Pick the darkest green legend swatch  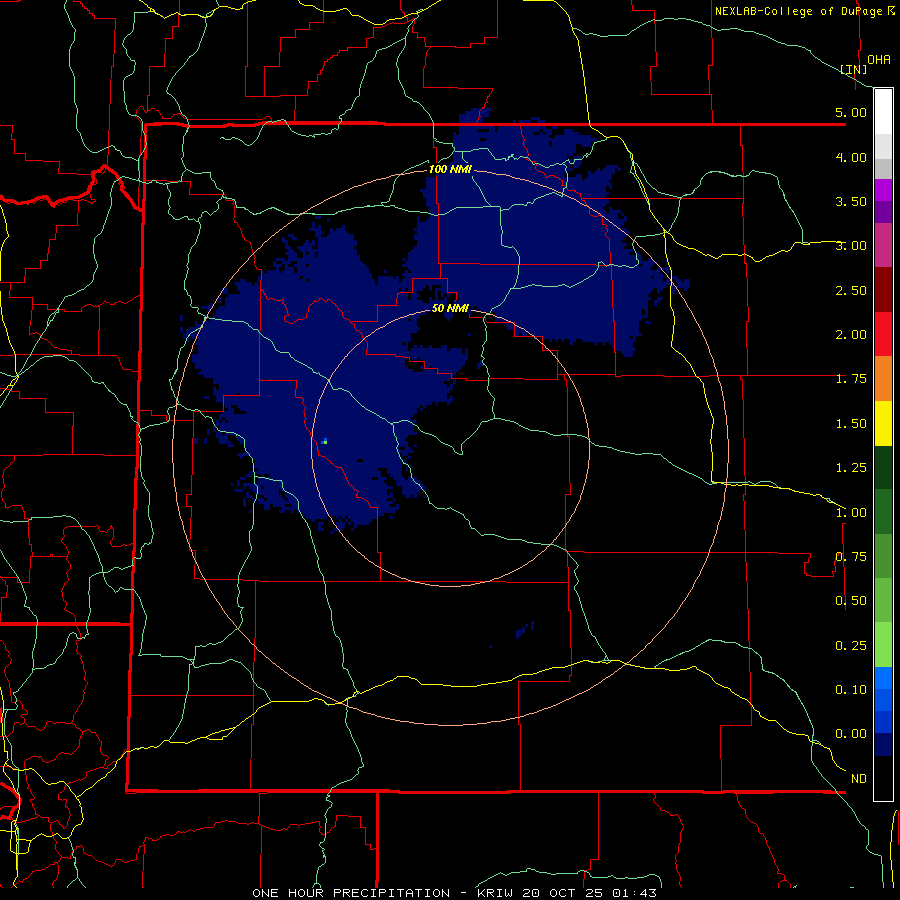pos(883,468)
